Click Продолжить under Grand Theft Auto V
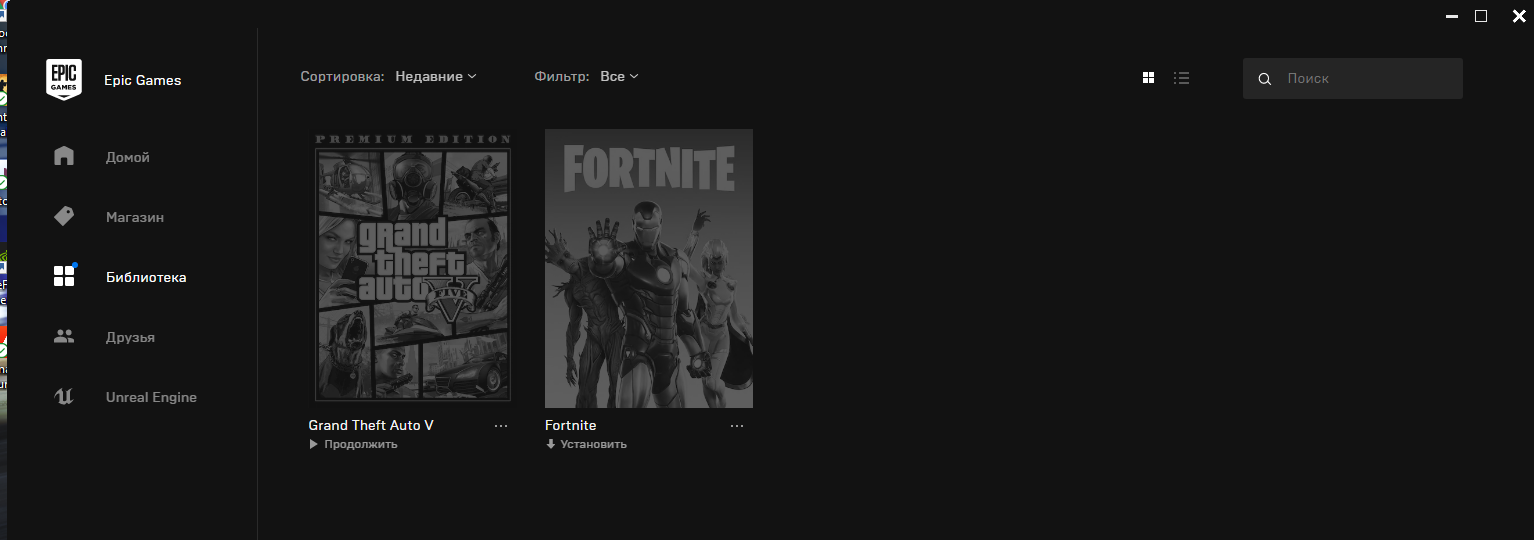This screenshot has width=1534, height=540. (353, 444)
